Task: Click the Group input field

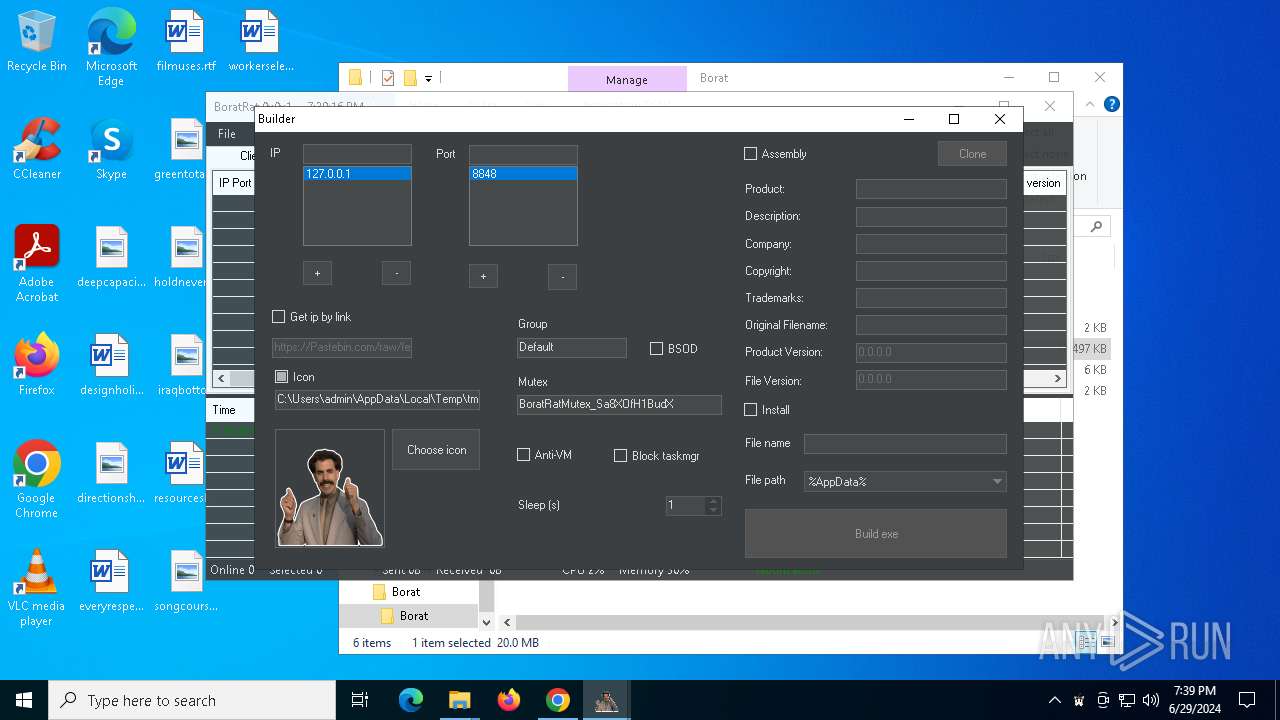Action: 572,347
